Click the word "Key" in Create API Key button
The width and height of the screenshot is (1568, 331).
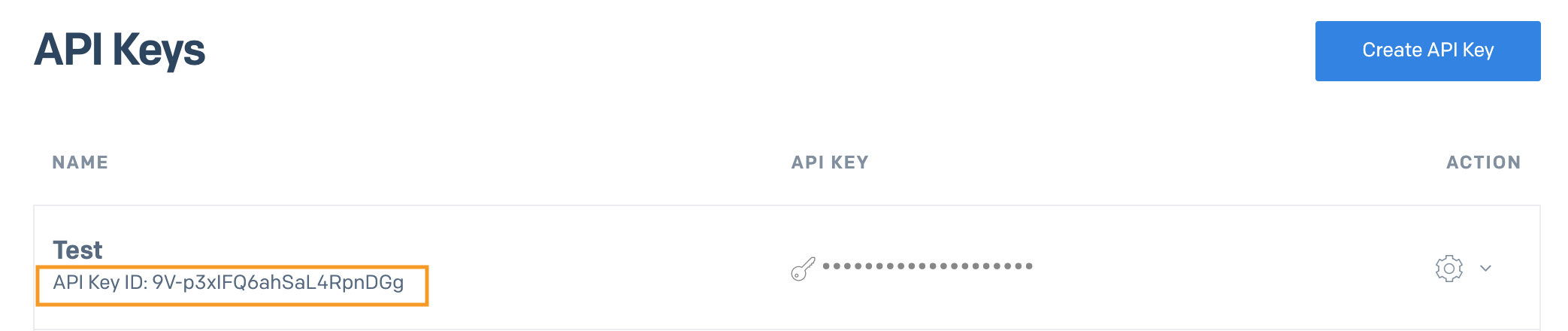pos(1478,50)
